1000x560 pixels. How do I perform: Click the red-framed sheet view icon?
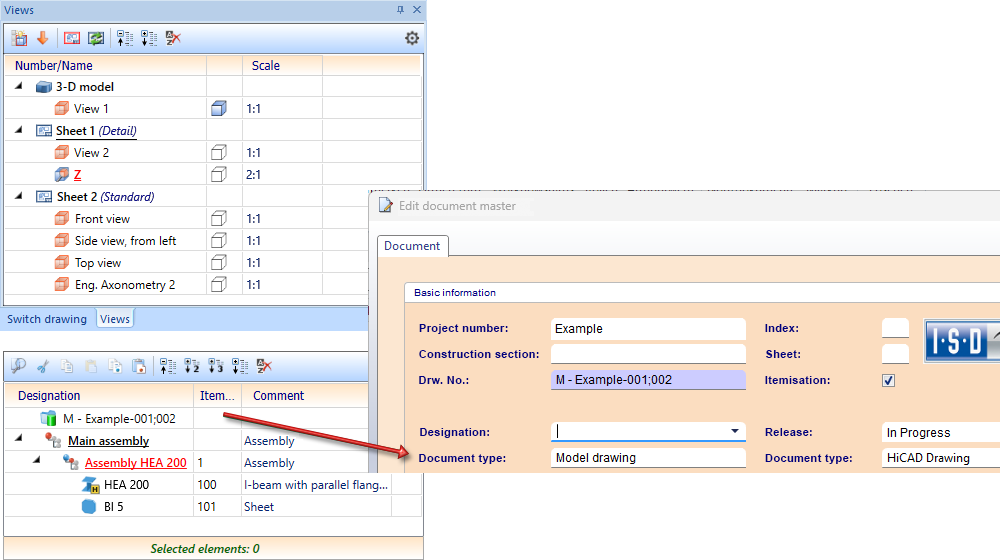pyautogui.click(x=72, y=38)
